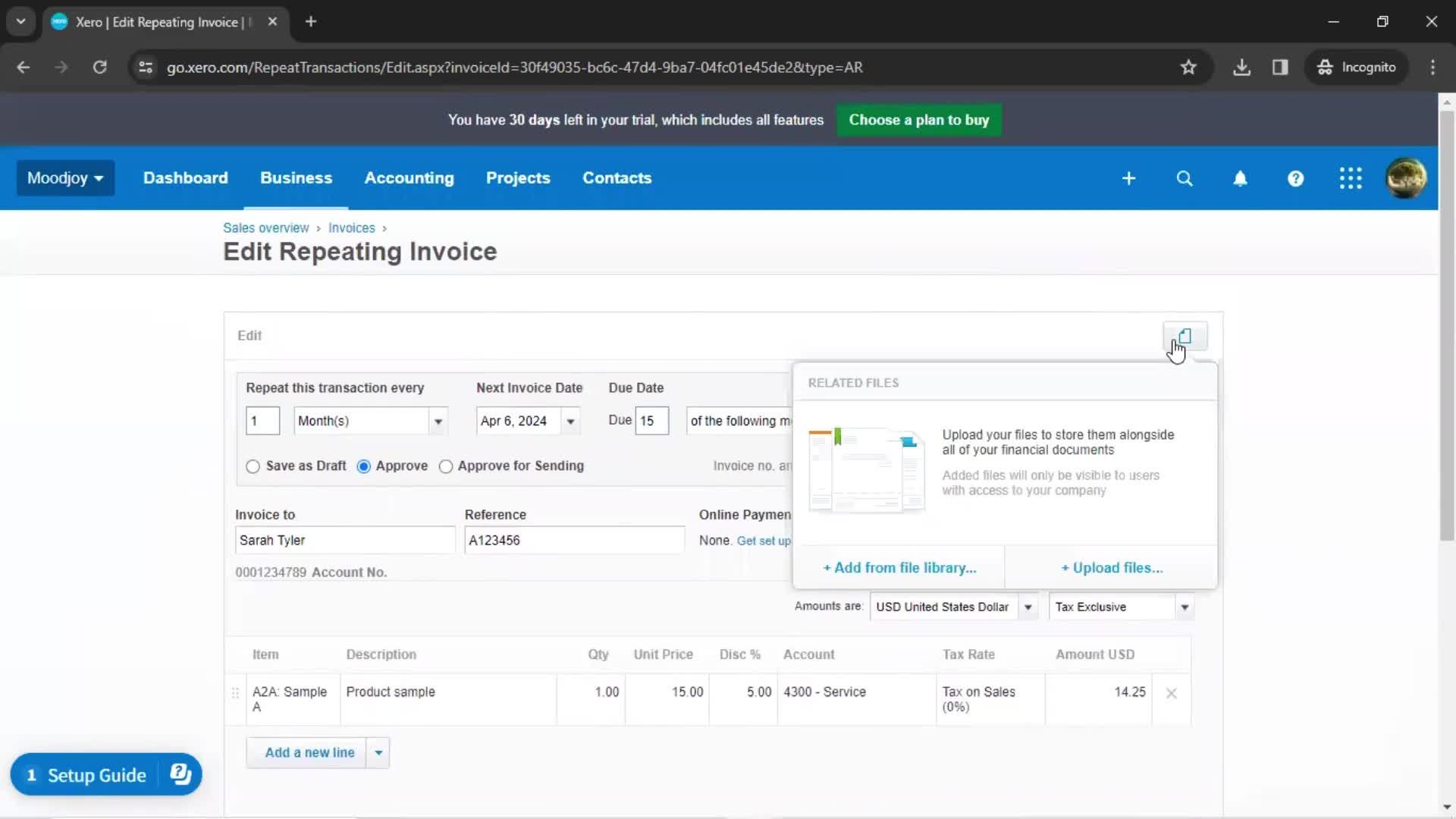
Task: Click Due day number field
Action: click(x=652, y=421)
